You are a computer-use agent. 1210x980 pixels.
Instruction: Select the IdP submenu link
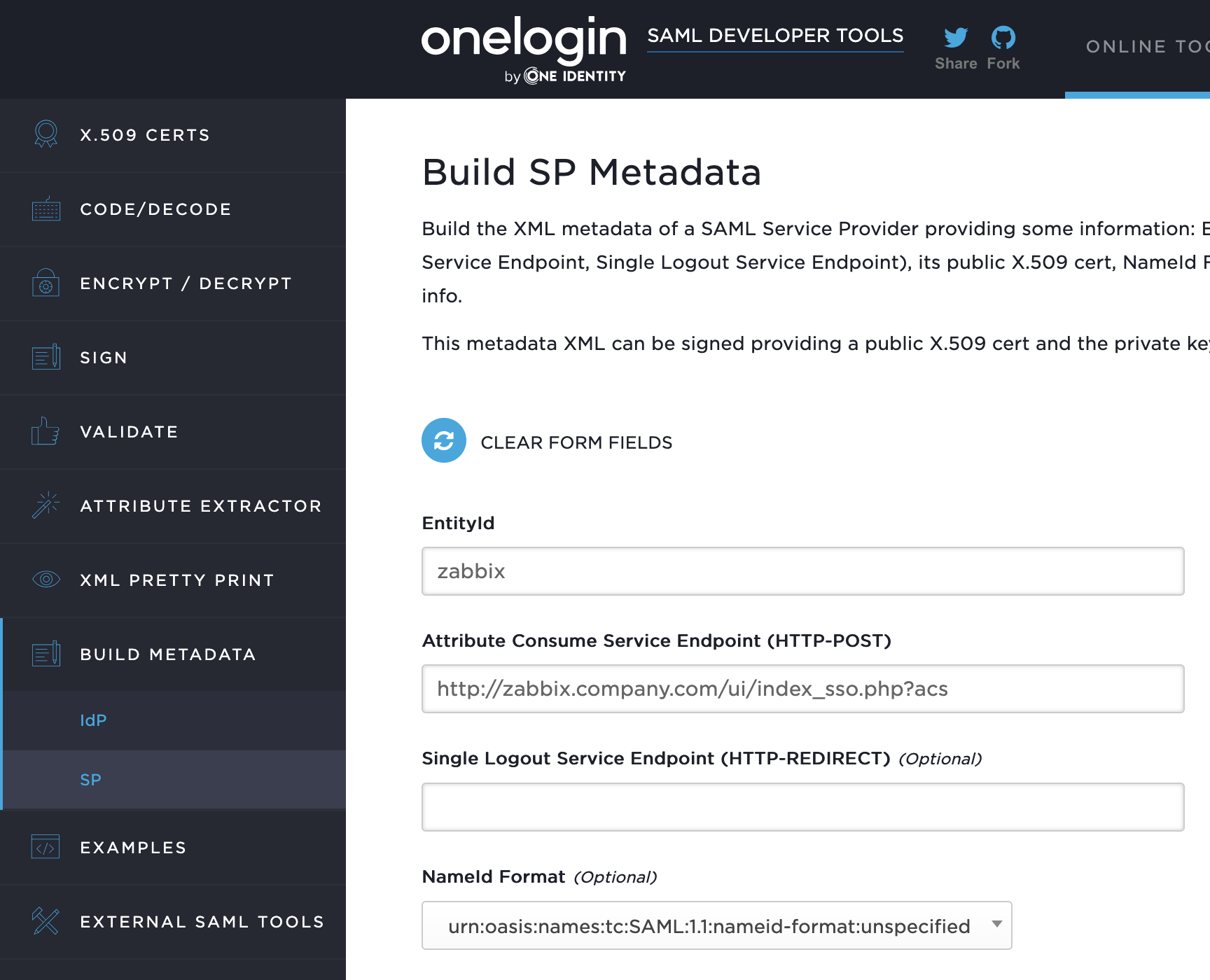coord(93,720)
